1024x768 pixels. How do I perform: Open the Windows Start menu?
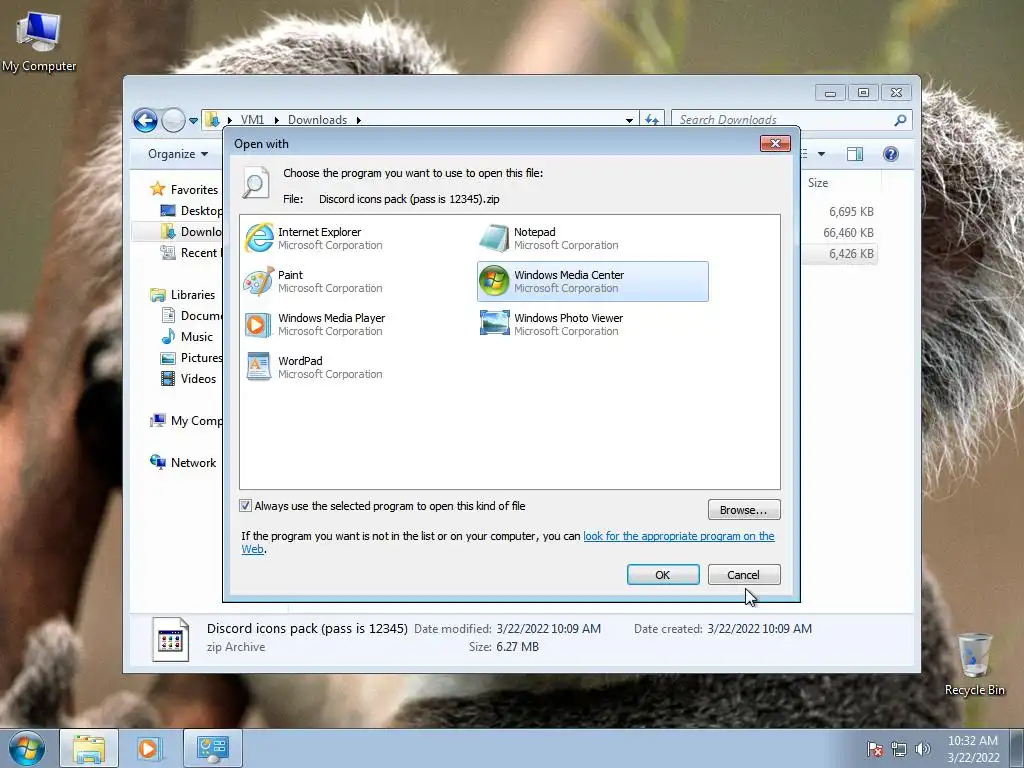tap(26, 748)
